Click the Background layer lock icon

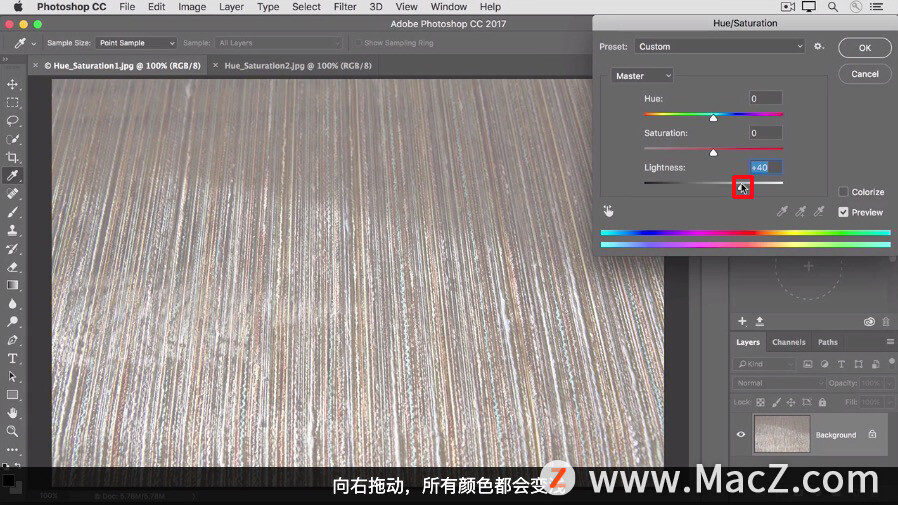[872, 434]
